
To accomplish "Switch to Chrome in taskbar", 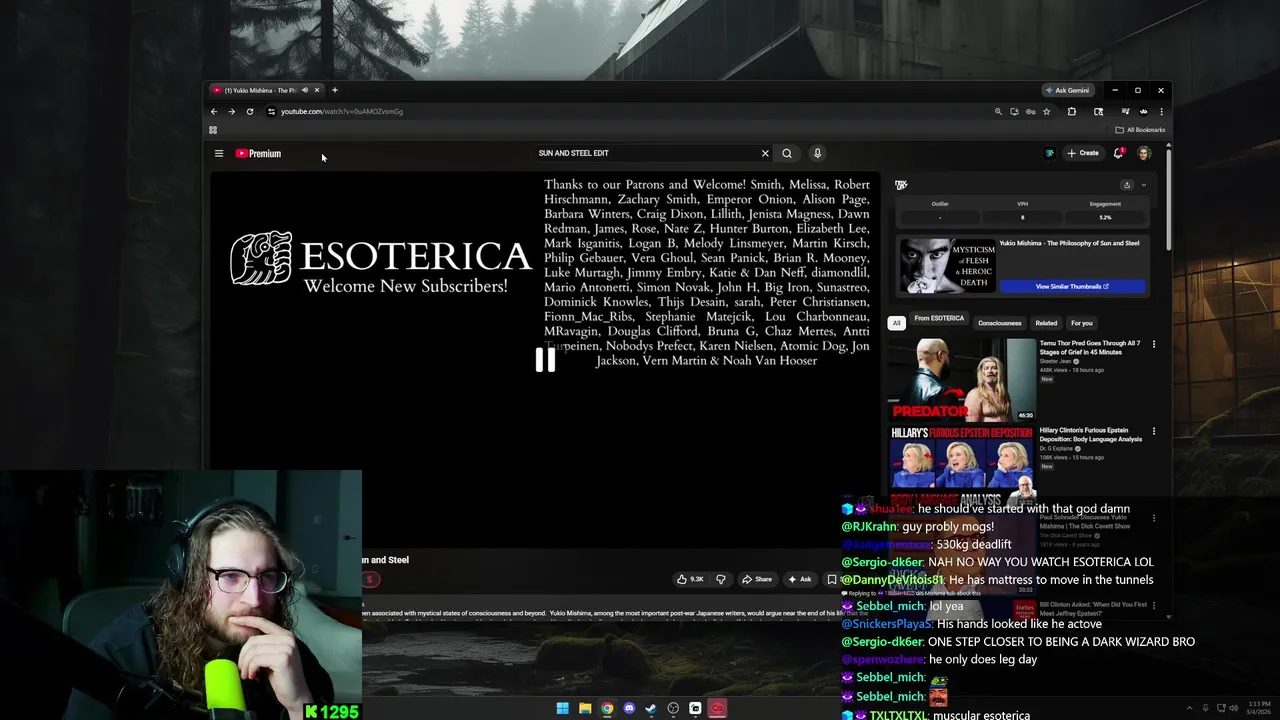I will pyautogui.click(x=607, y=708).
